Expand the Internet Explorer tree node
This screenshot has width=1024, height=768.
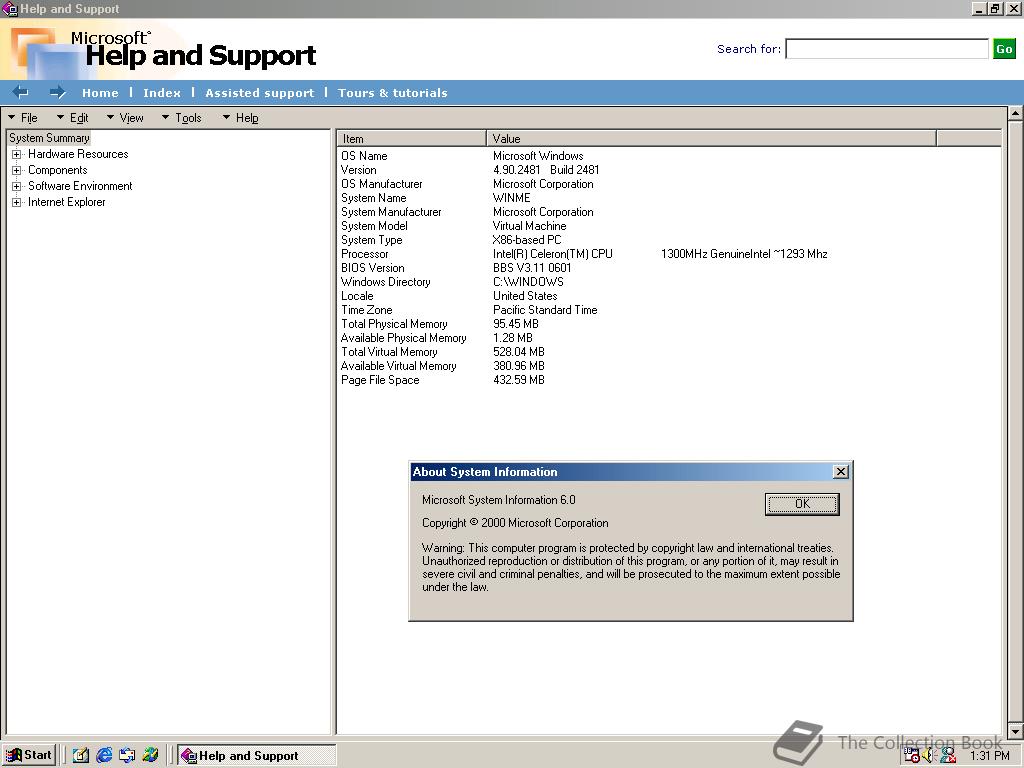coord(16,202)
